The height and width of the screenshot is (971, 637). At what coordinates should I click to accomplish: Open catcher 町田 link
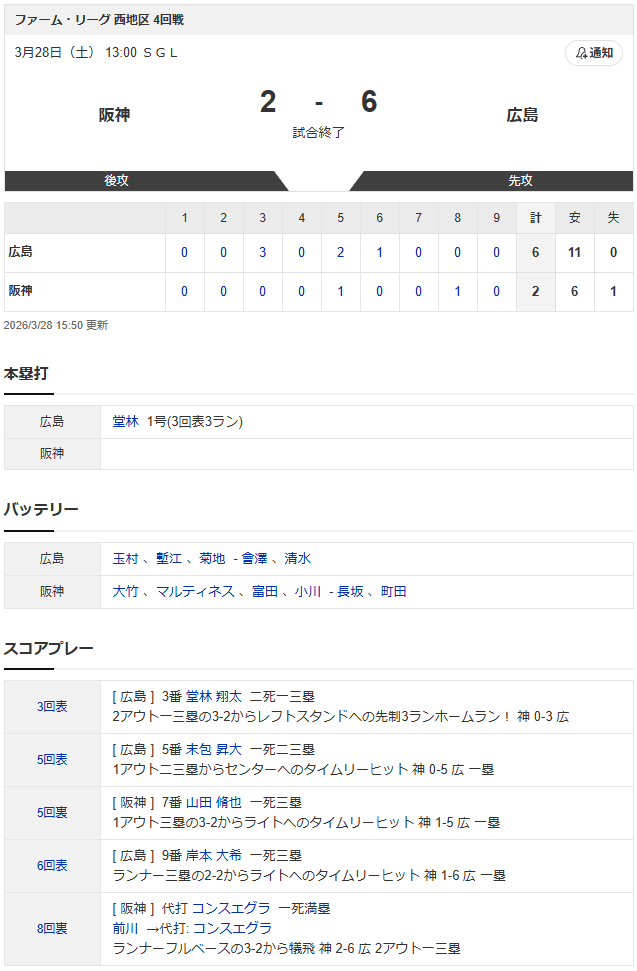394,591
